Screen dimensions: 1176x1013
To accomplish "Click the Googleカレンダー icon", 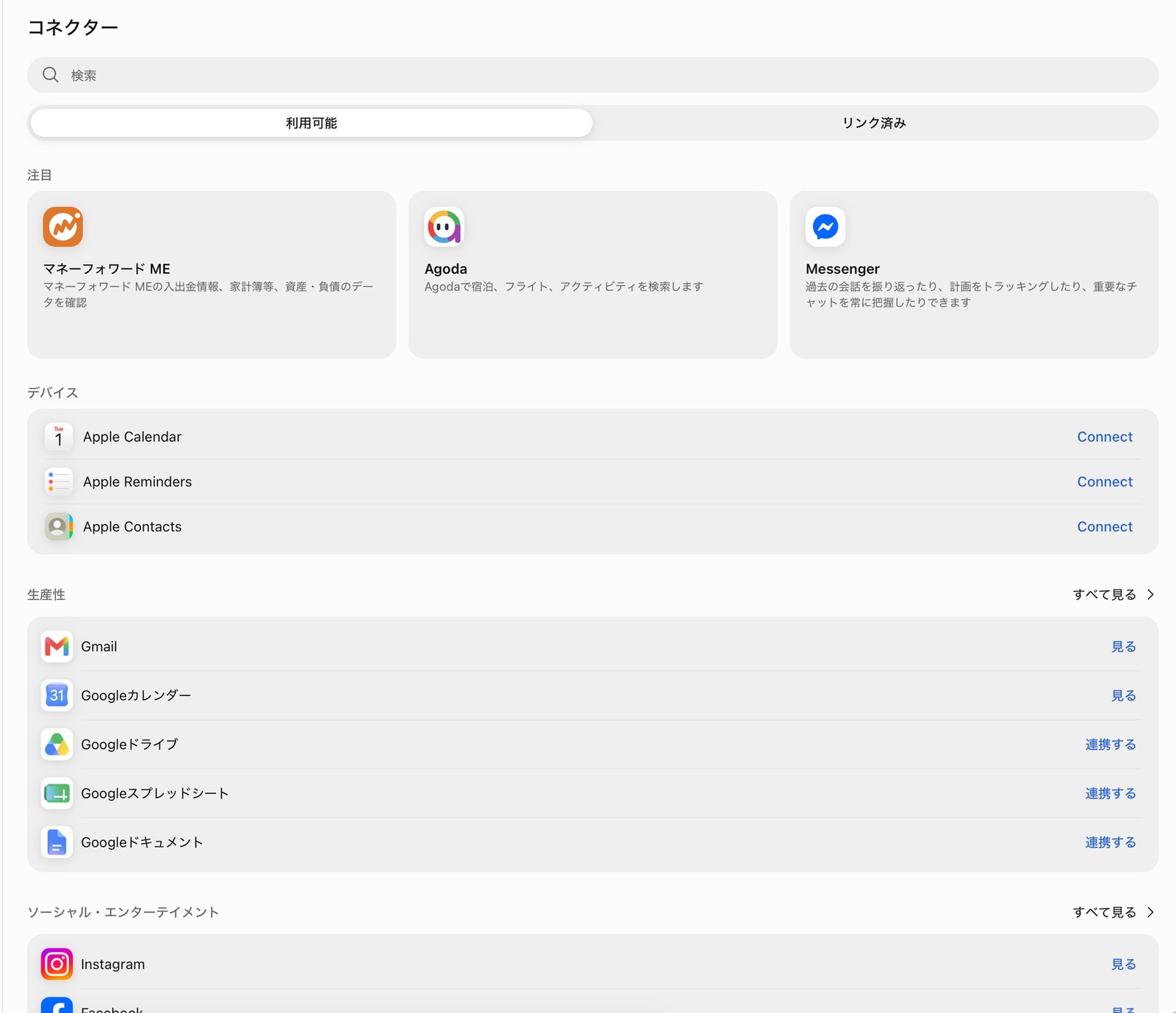I will click(57, 695).
